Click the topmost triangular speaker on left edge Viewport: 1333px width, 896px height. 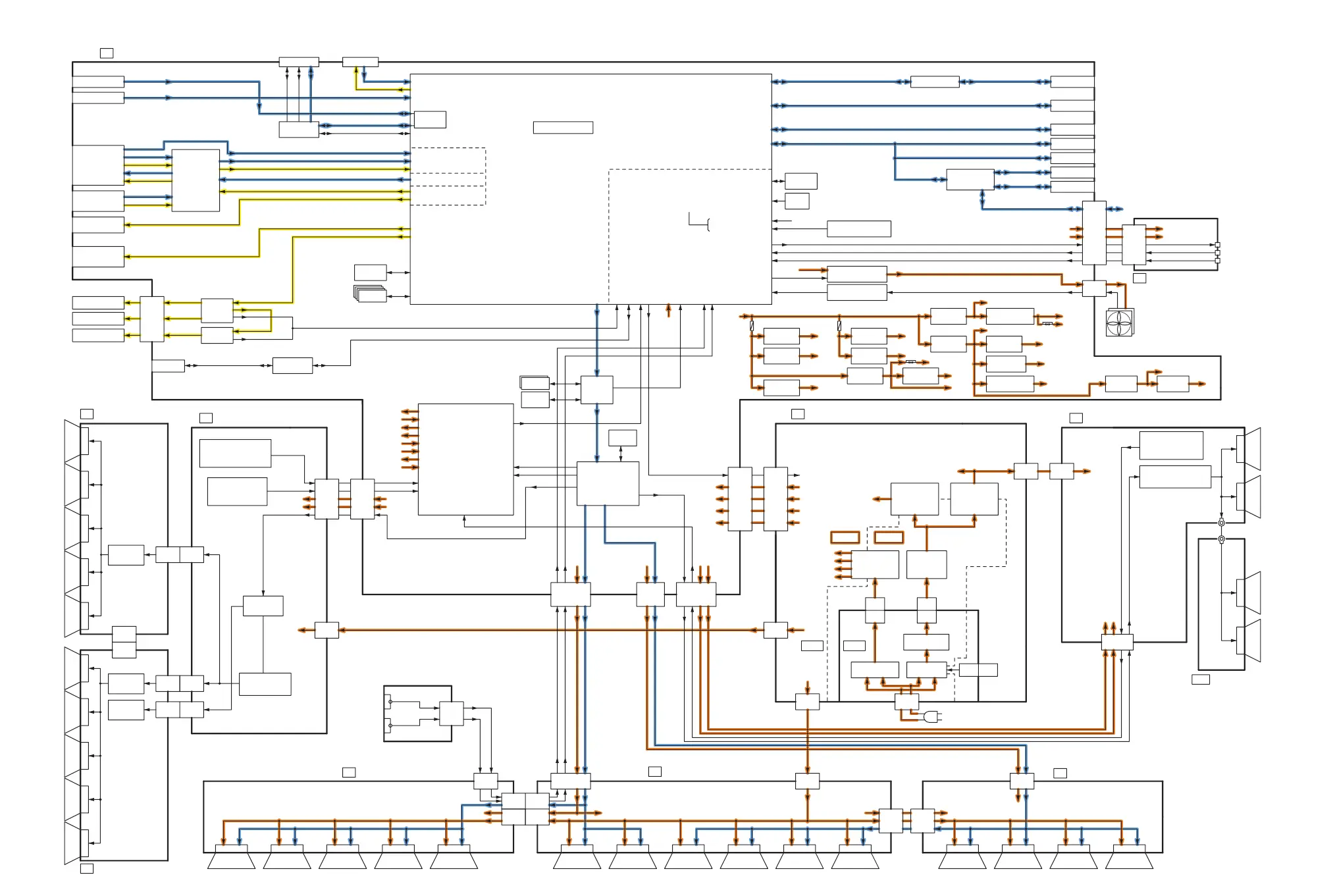(72, 441)
